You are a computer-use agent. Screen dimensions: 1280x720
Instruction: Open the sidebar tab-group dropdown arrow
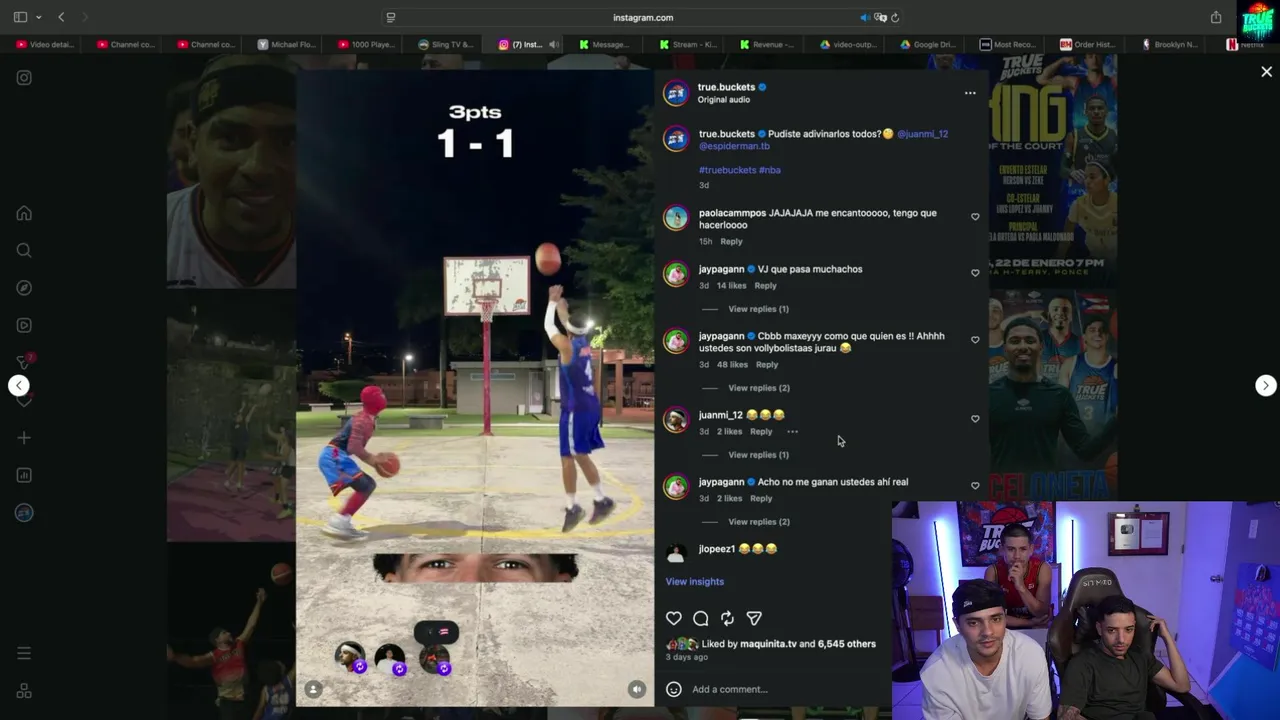click(x=38, y=17)
